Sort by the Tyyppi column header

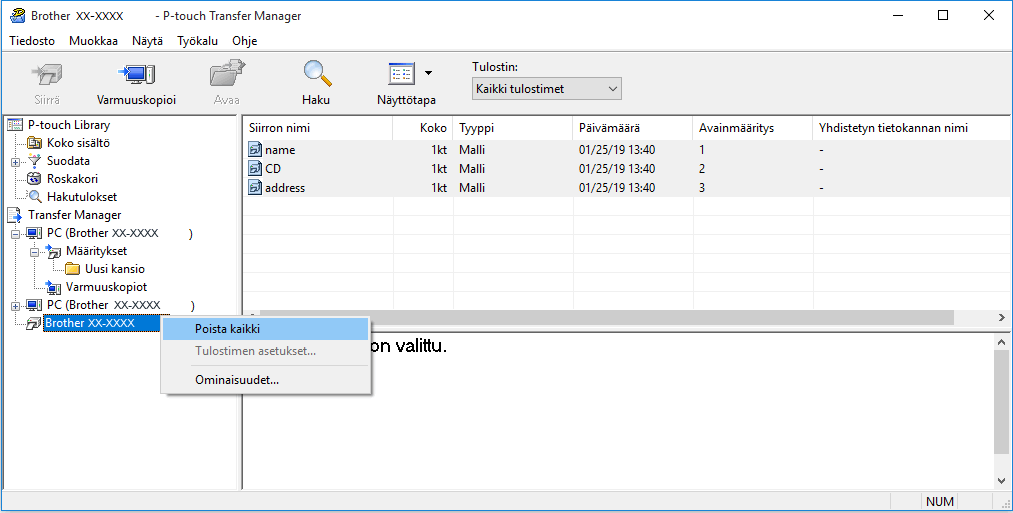[x=513, y=128]
